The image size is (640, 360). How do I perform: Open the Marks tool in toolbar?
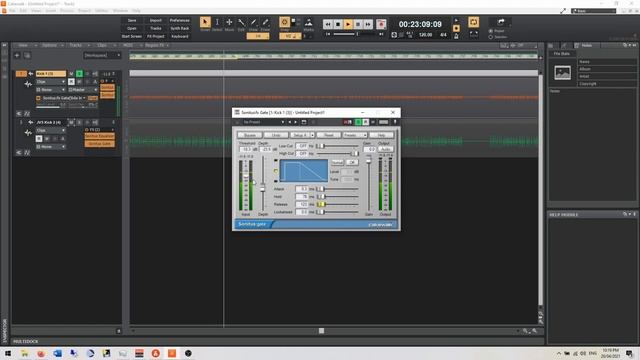(309, 24)
